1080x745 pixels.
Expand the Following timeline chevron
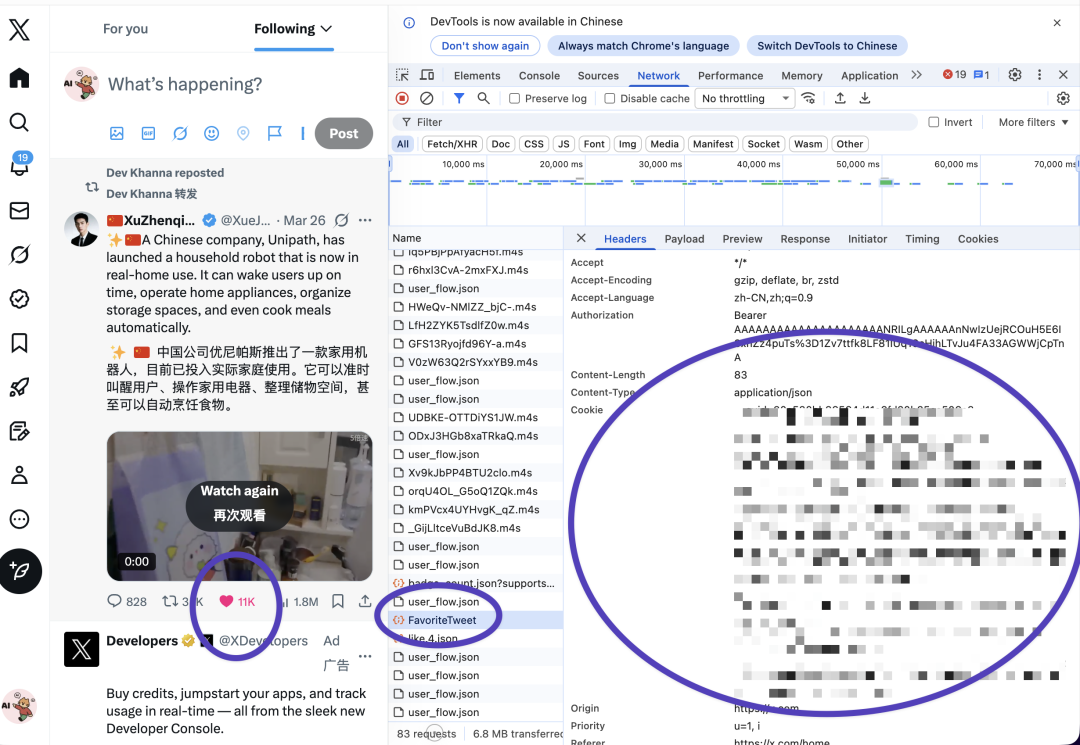[x=326, y=29]
